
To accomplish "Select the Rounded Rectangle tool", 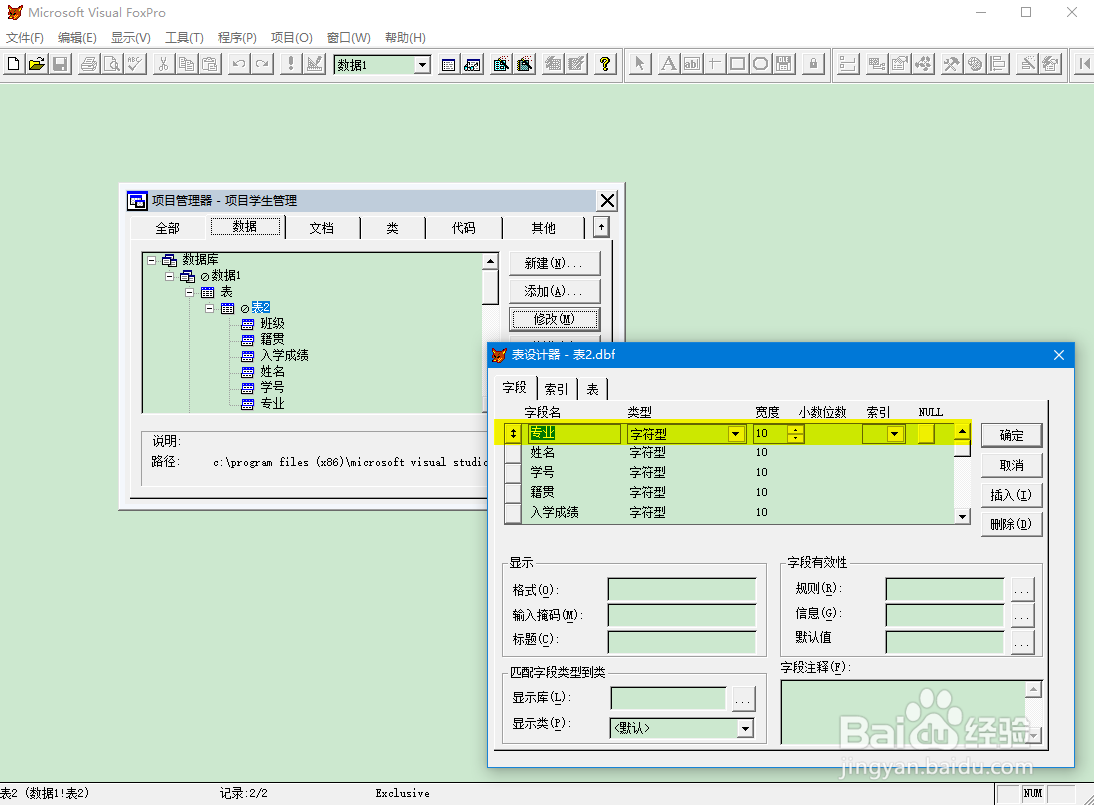I will click(x=760, y=64).
